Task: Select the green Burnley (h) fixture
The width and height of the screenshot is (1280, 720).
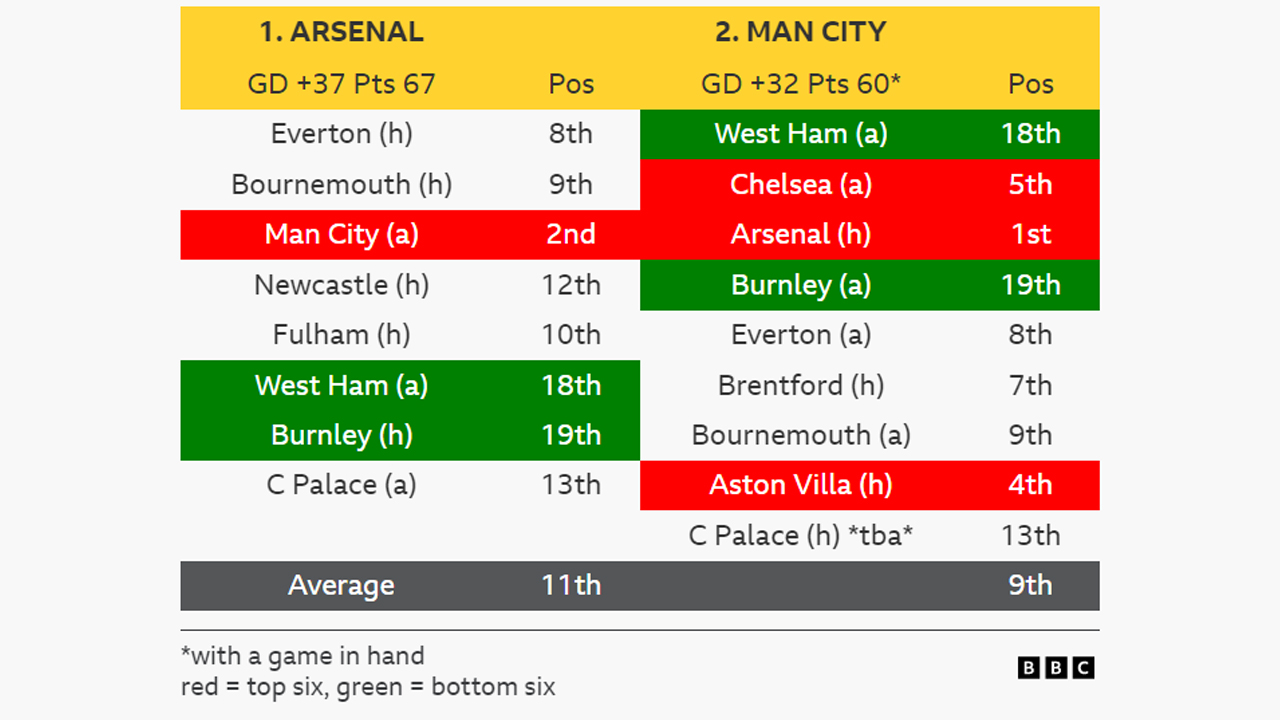Action: click(341, 435)
